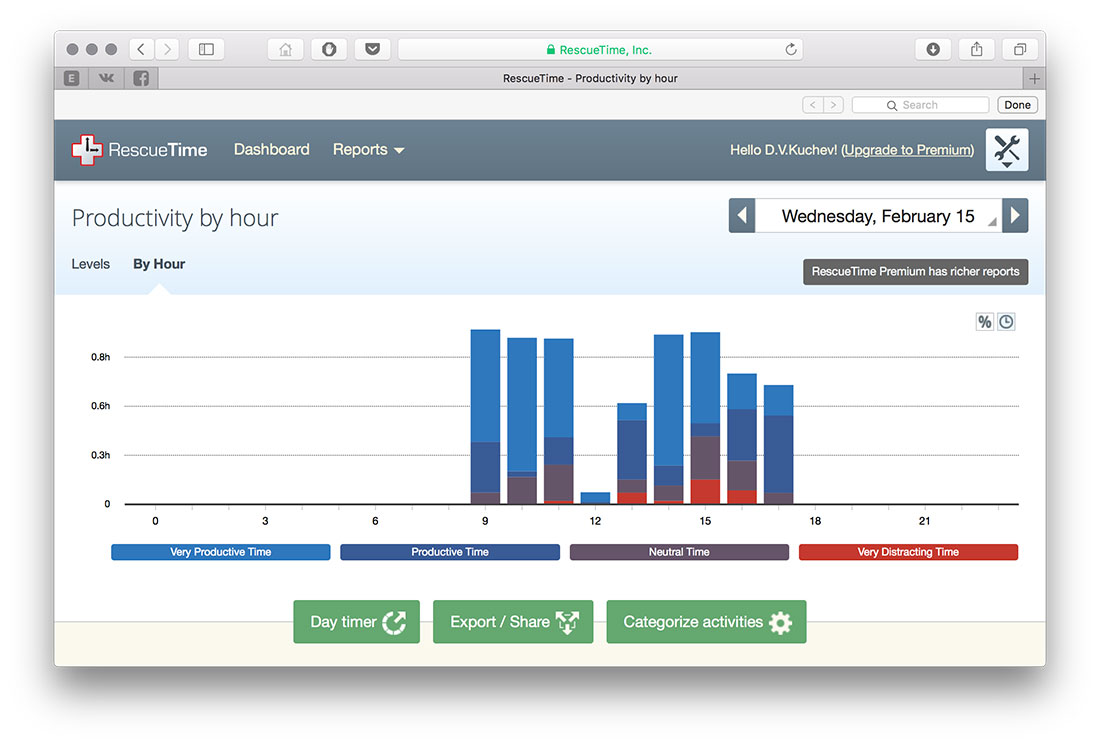Open Export / Share options
Image resolution: width=1100 pixels, height=744 pixels.
513,622
